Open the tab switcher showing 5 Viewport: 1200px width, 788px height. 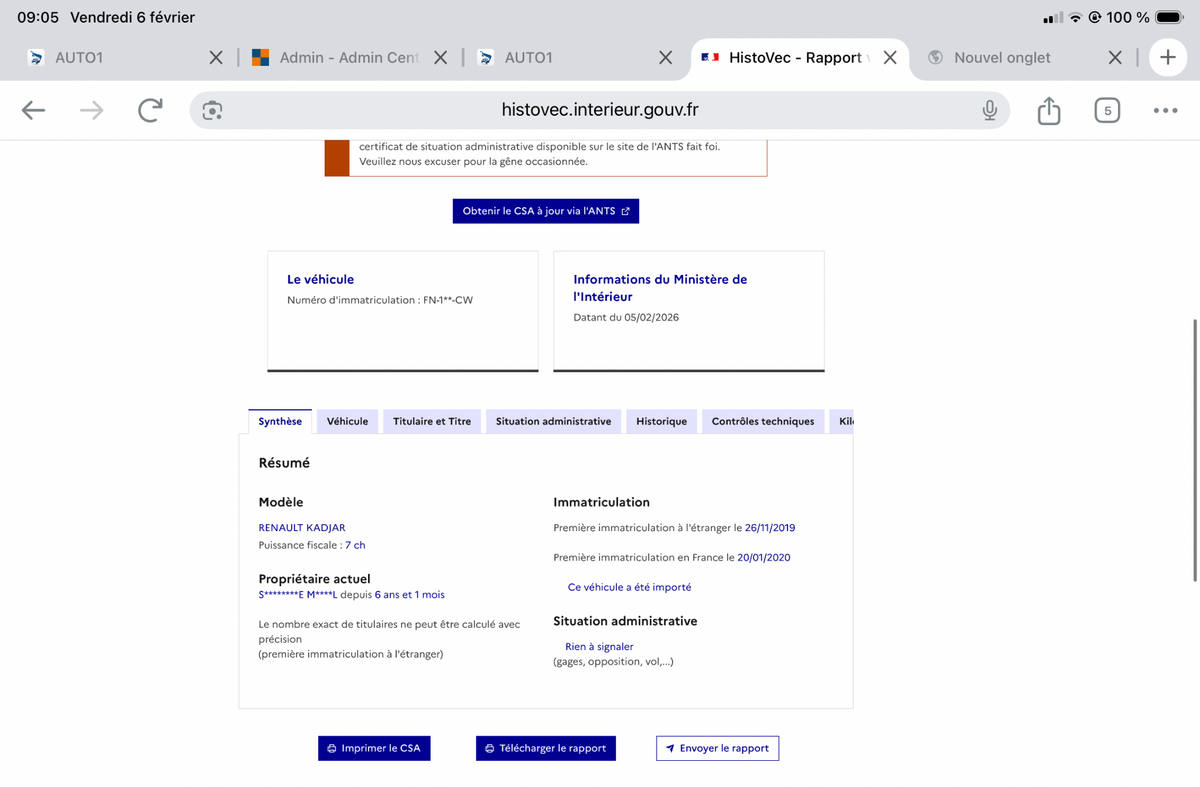[x=1106, y=110]
